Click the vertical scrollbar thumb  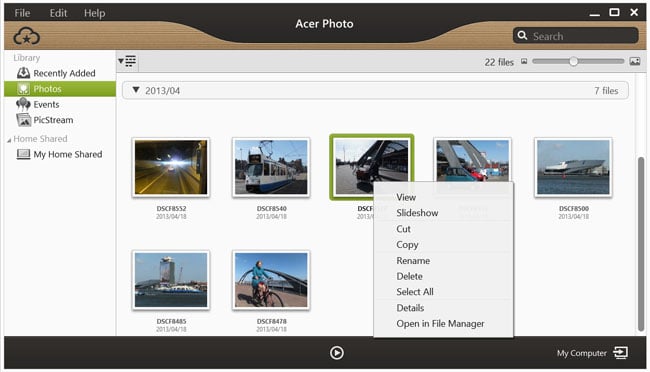(641, 244)
